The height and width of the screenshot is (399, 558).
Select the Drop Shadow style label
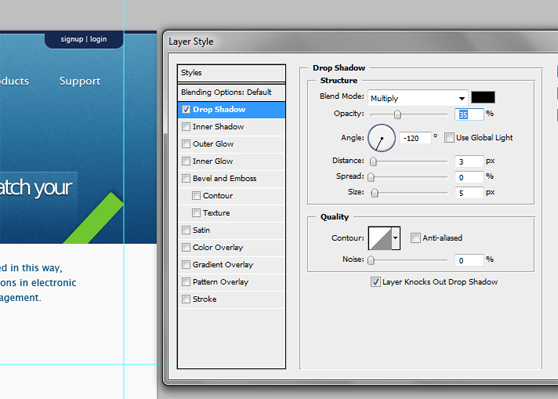click(x=219, y=109)
